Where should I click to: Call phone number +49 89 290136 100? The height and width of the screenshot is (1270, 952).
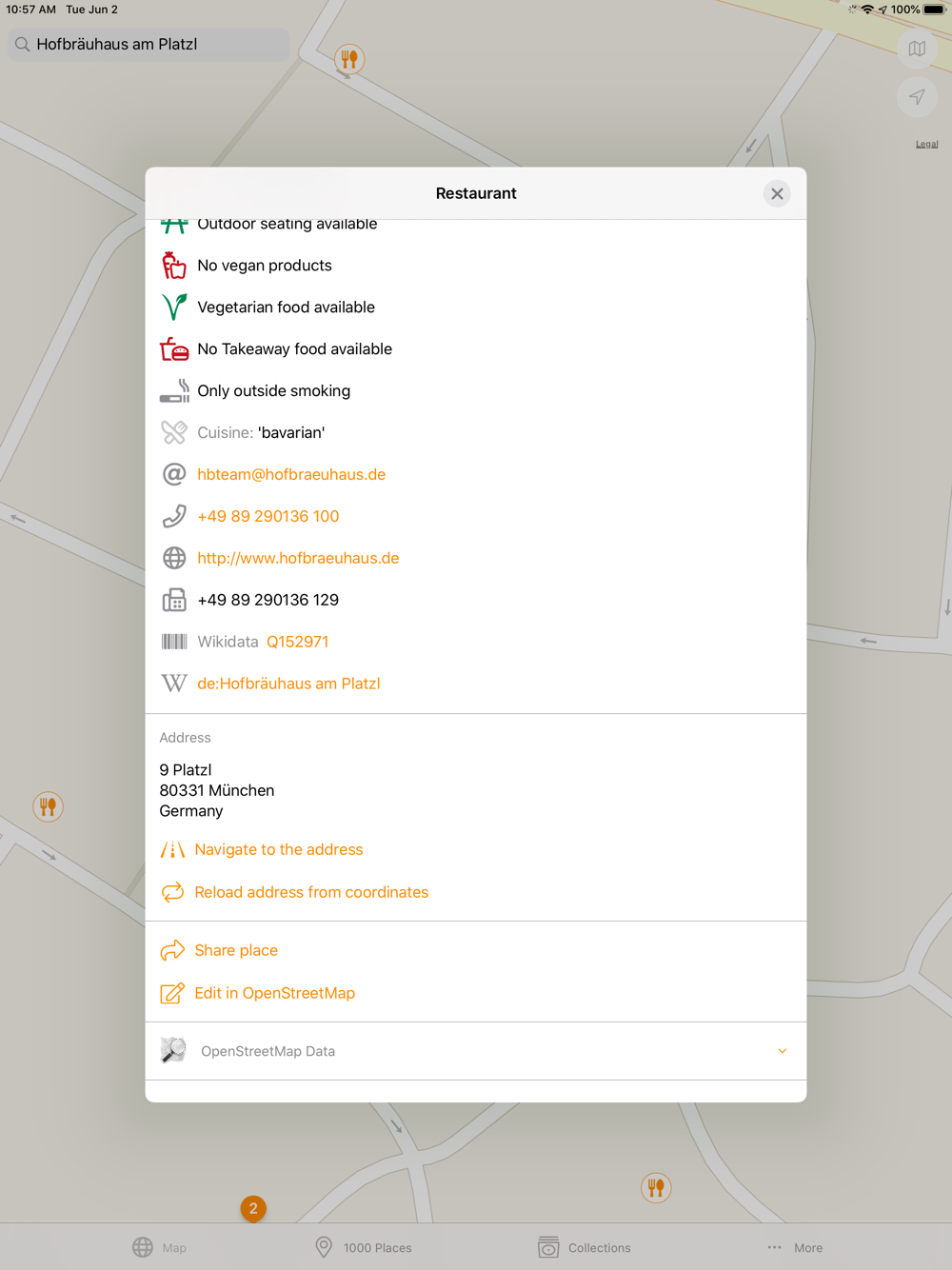tap(268, 516)
